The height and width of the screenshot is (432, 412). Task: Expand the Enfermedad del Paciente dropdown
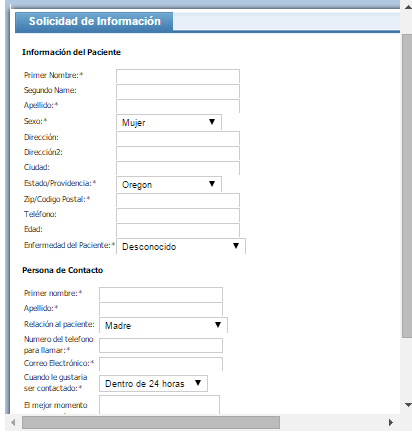[181, 246]
